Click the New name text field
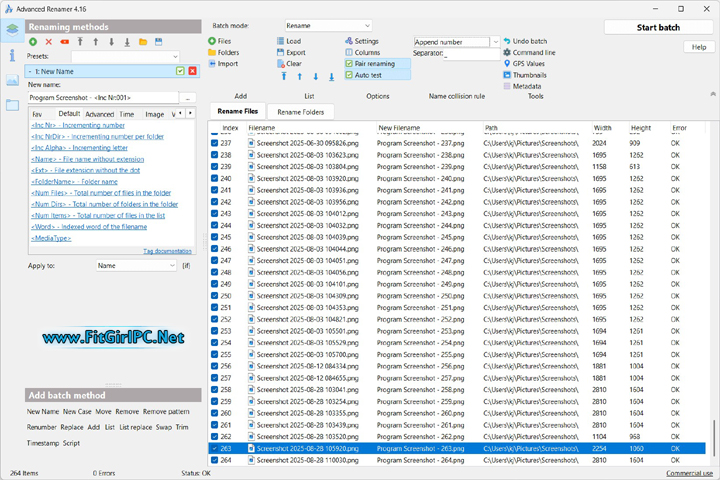The image size is (720, 480). tap(103, 97)
